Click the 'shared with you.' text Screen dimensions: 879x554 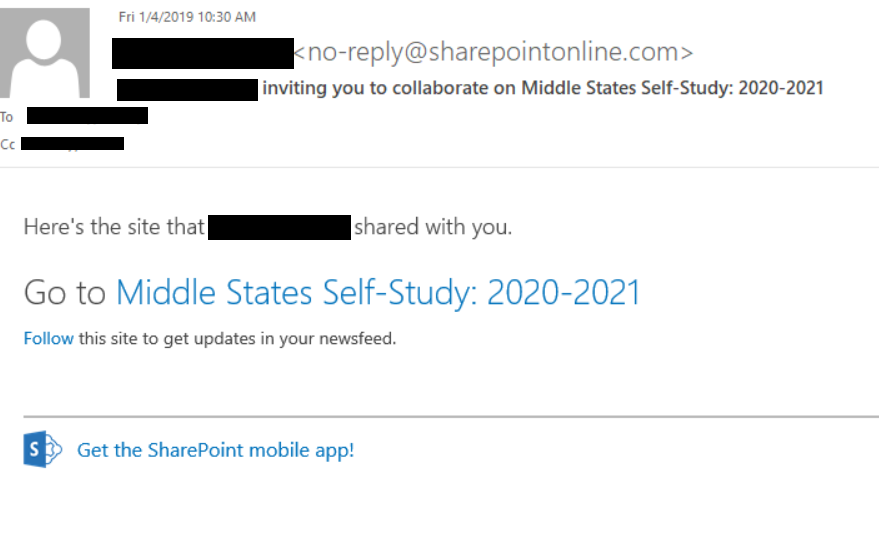pyautogui.click(x=432, y=227)
